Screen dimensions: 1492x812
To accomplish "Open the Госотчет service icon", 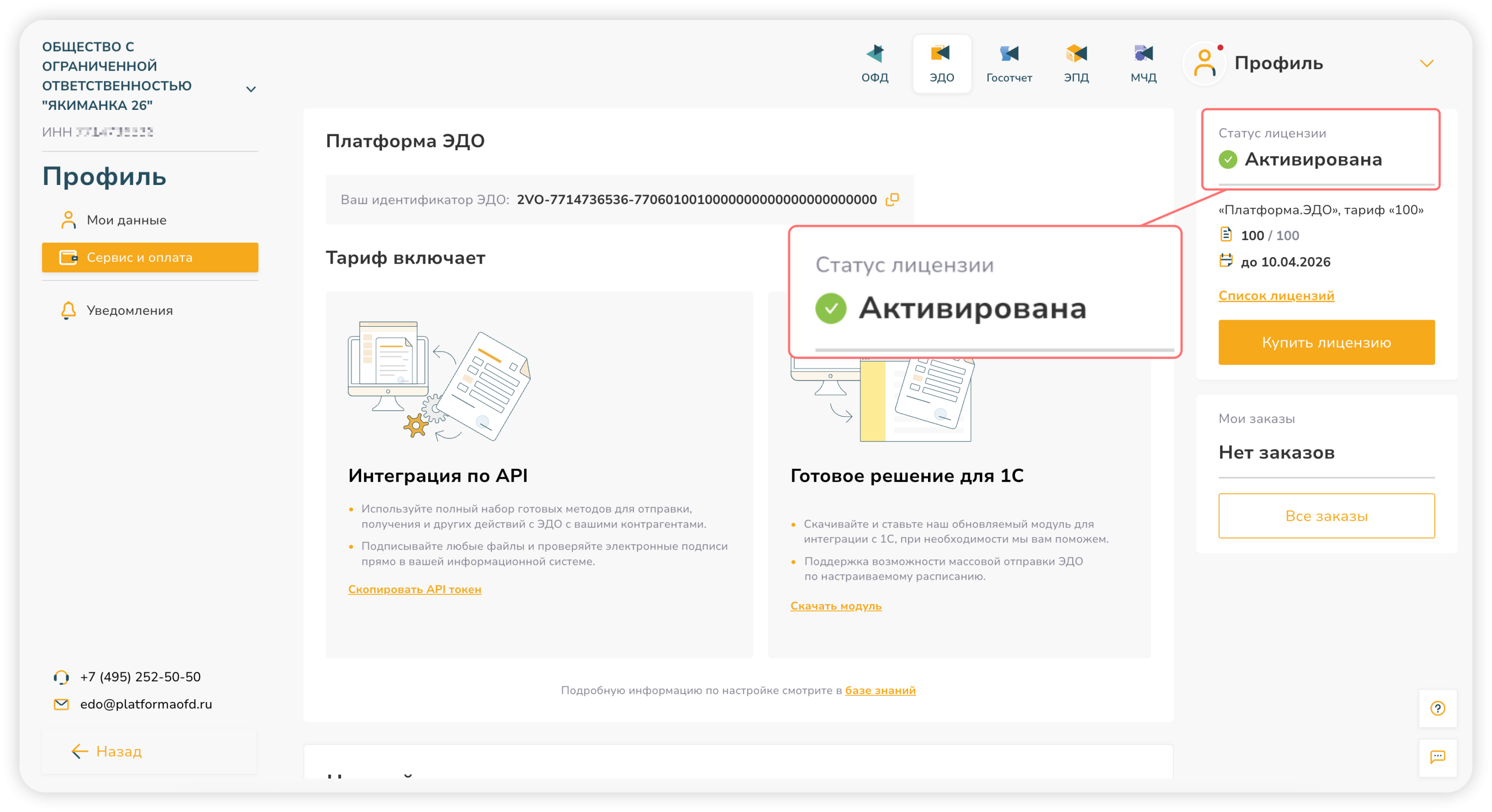I will coord(1009,63).
